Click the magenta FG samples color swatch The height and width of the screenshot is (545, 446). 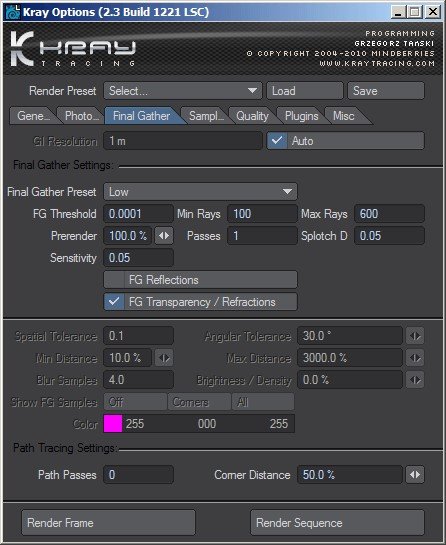[113, 424]
